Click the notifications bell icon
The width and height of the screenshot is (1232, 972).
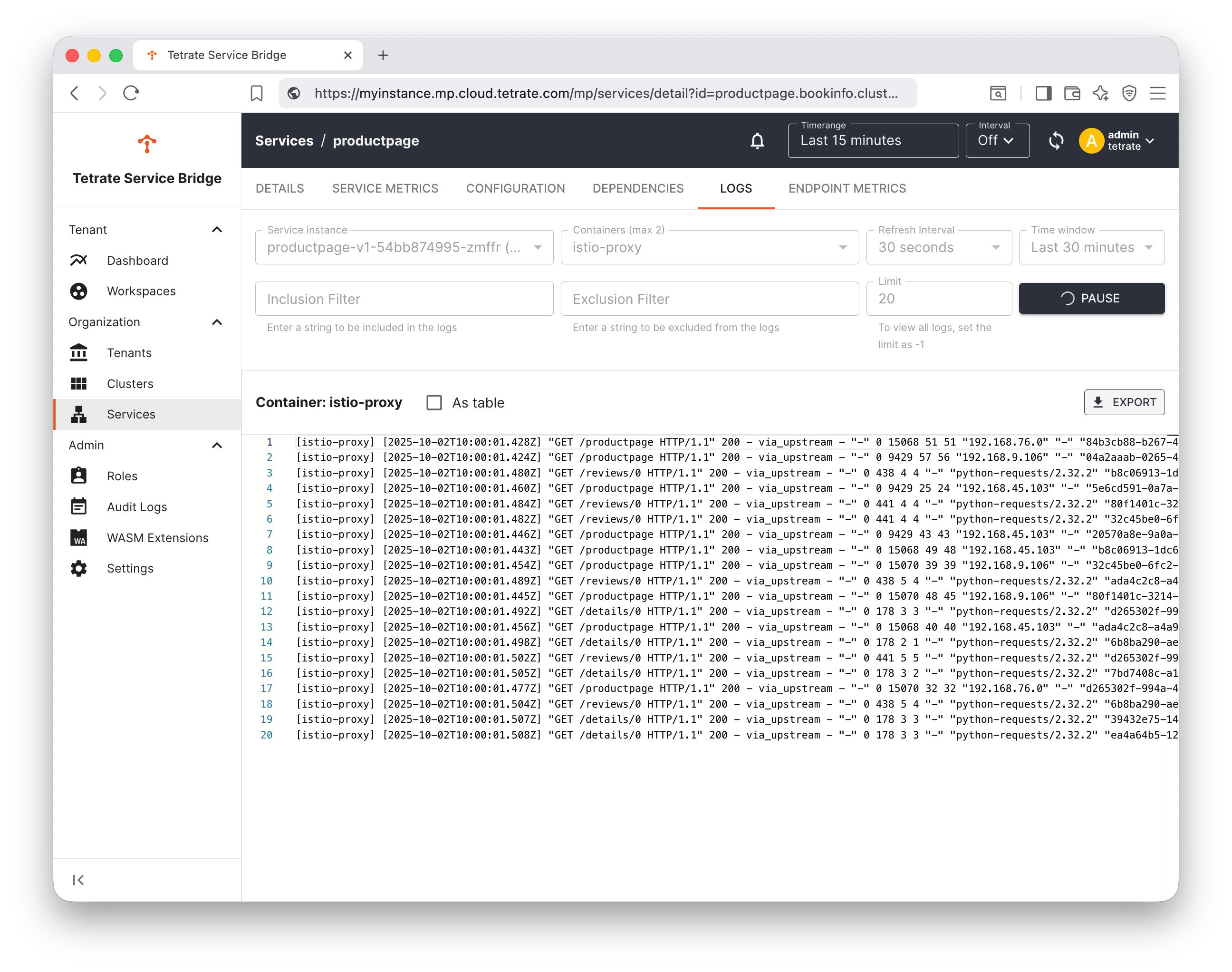(x=757, y=141)
